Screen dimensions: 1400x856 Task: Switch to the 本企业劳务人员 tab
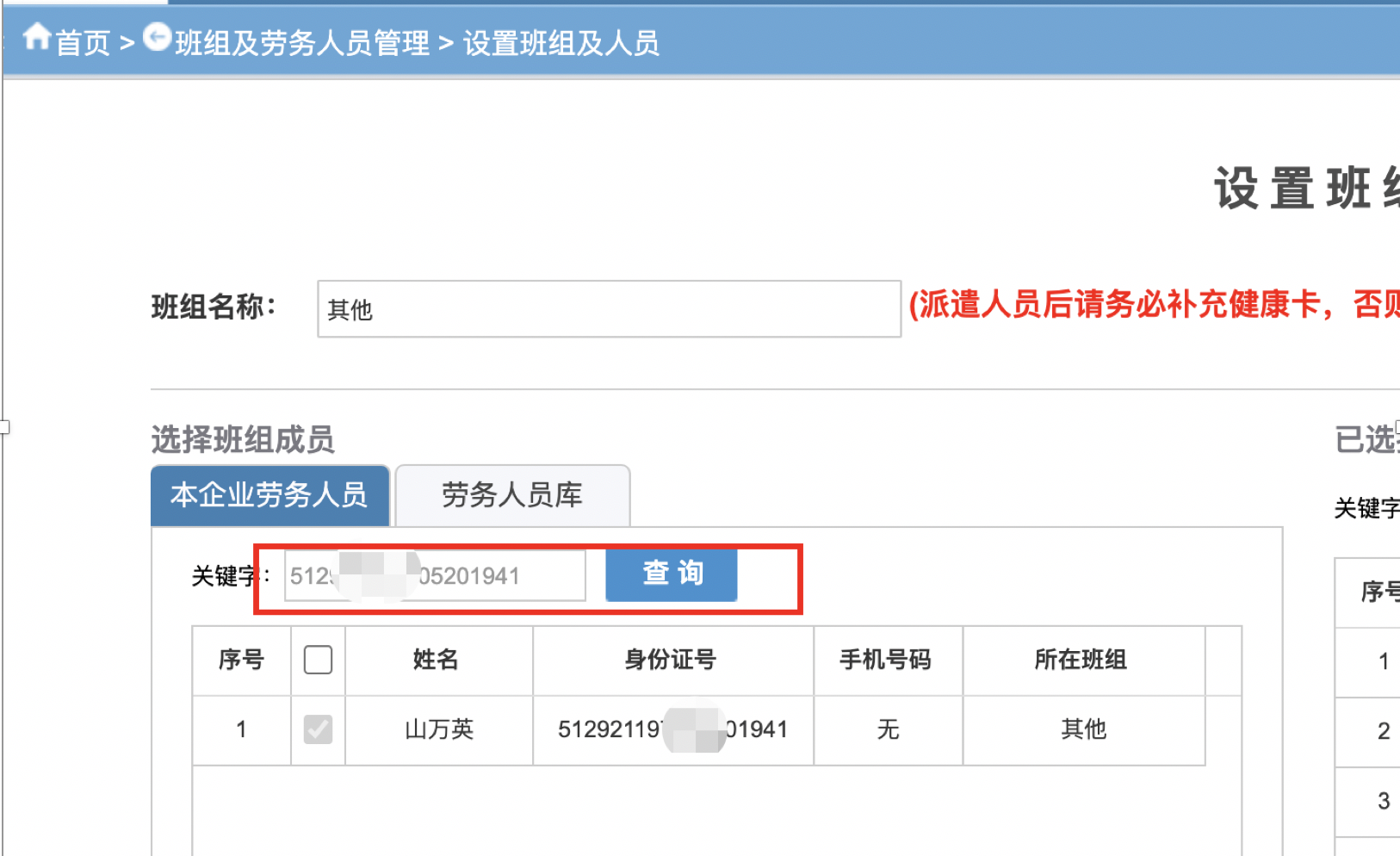coord(269,495)
